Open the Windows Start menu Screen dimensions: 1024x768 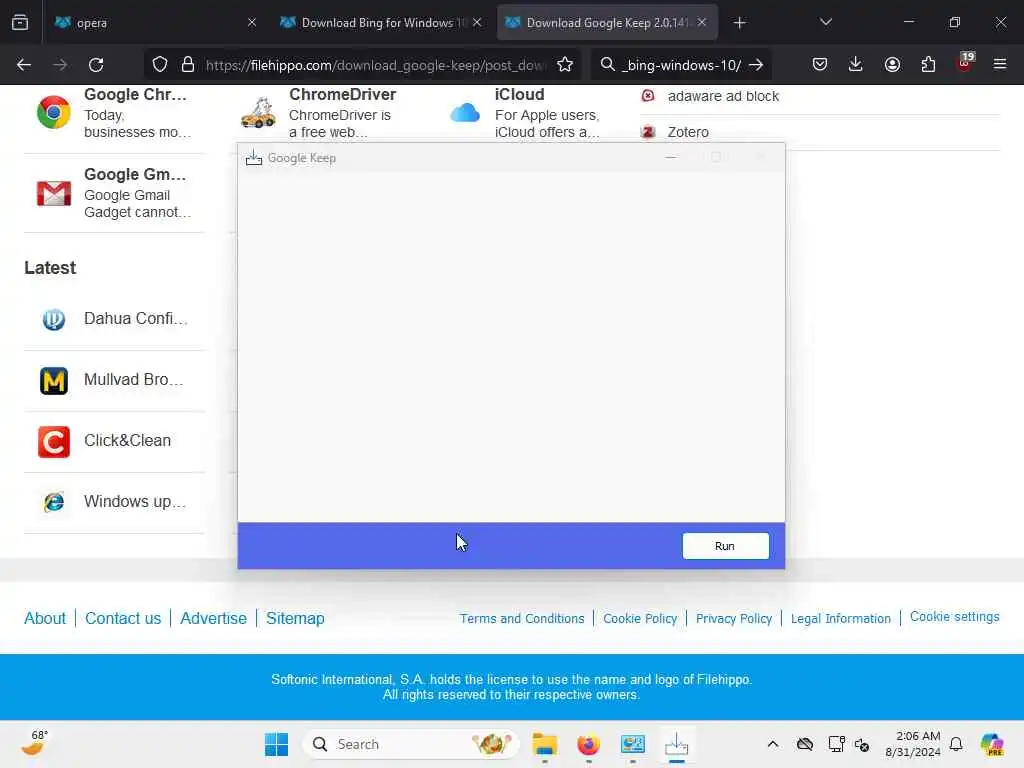(x=276, y=744)
